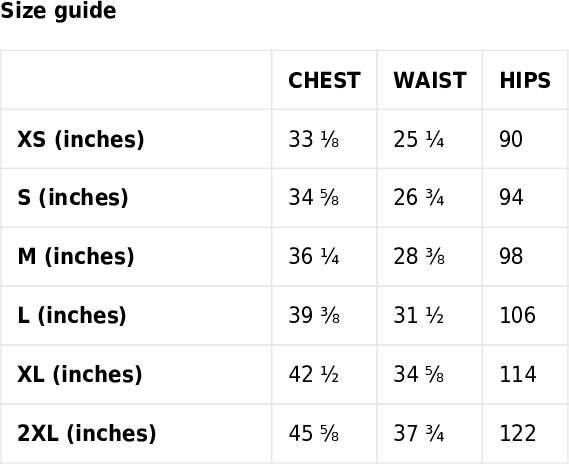Select the M chest value 36 ¼

tap(314, 256)
